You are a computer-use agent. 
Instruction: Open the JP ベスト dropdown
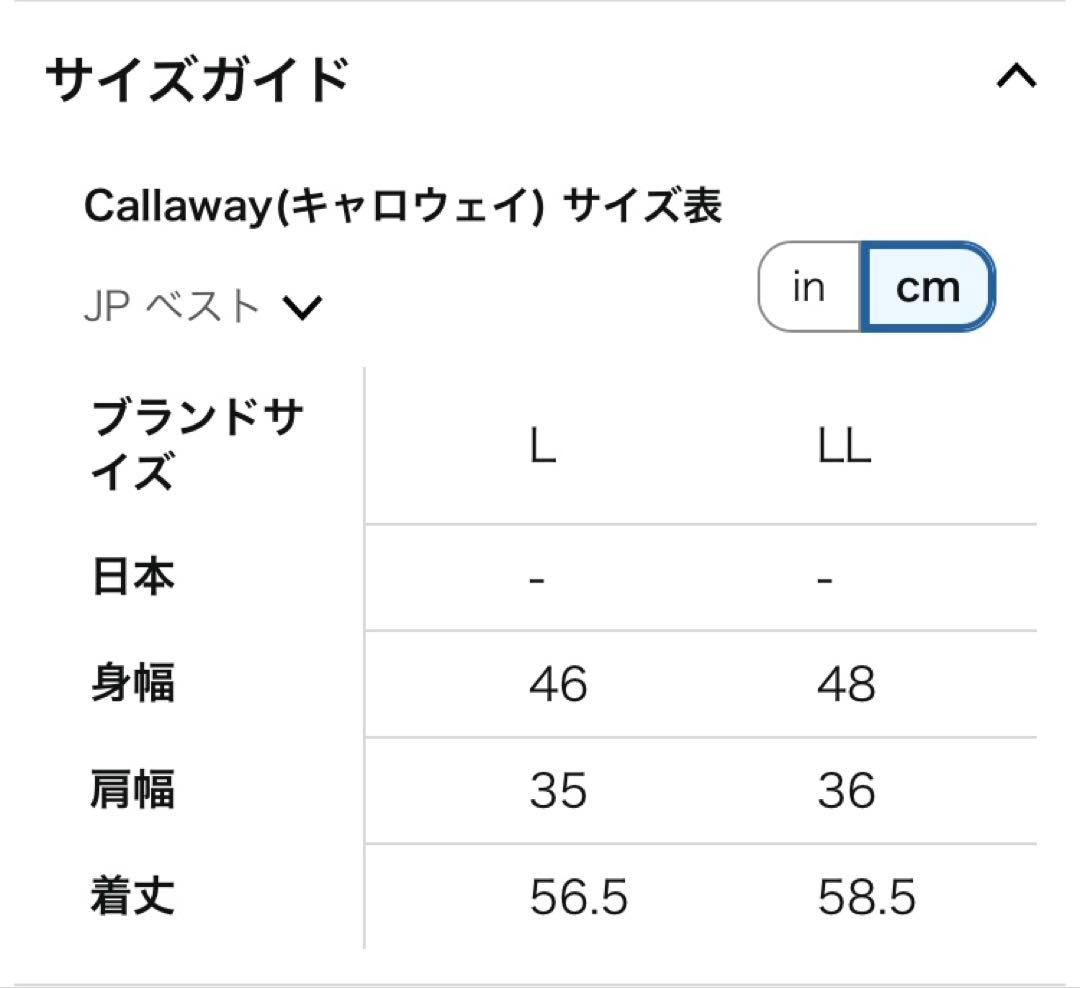tap(200, 308)
